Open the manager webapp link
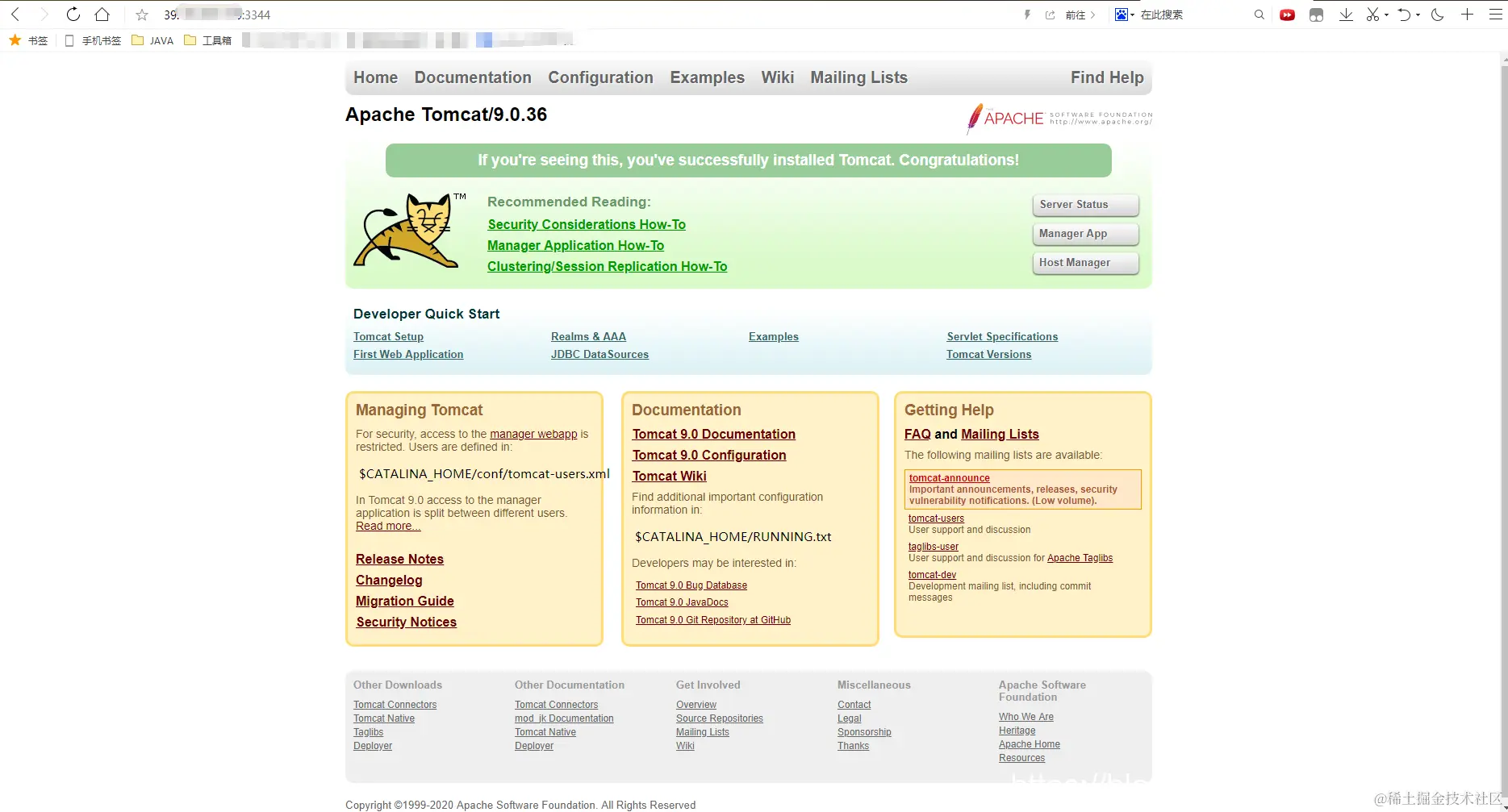1508x812 pixels. click(x=533, y=434)
